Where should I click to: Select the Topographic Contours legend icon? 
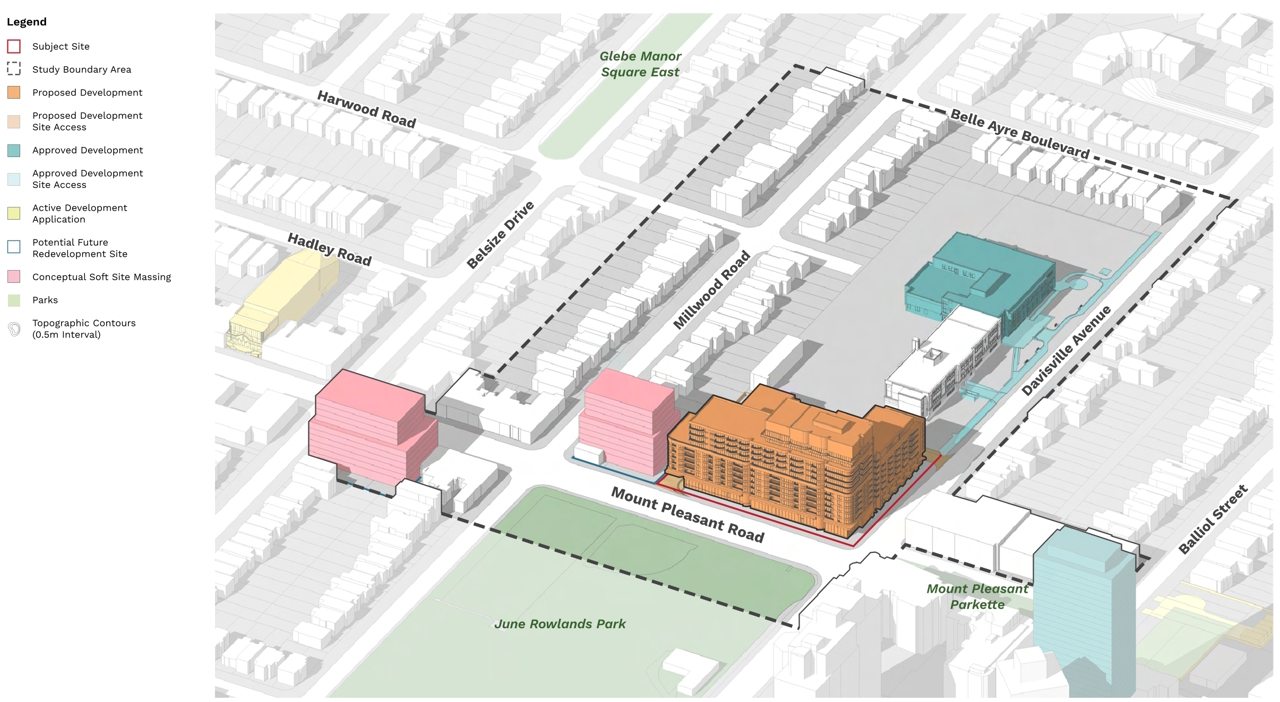click(14, 329)
